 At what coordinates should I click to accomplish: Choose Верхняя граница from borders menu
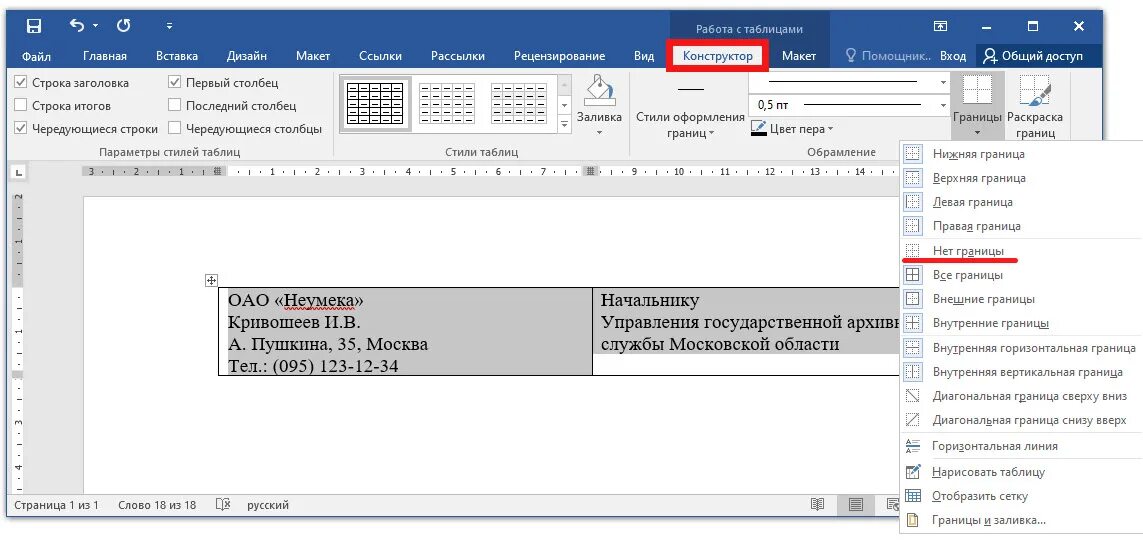coord(1021,178)
